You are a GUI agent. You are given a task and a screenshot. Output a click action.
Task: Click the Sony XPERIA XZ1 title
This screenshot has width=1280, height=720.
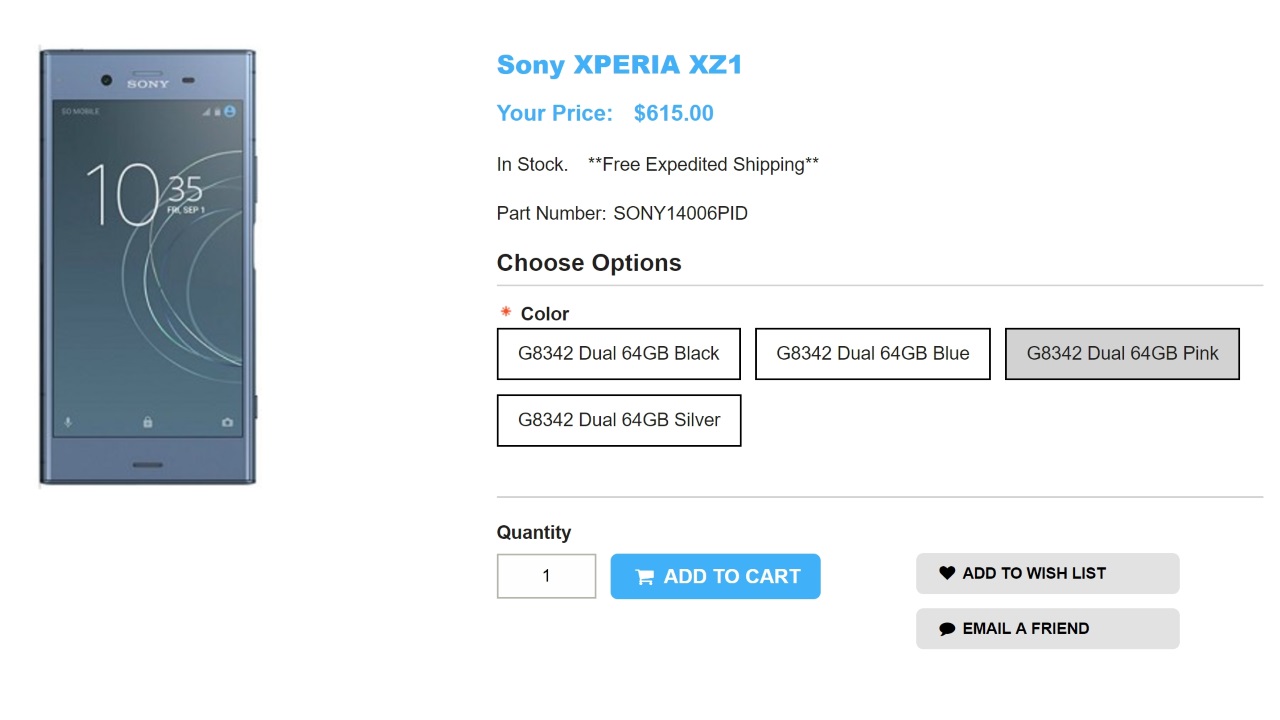[x=619, y=65]
